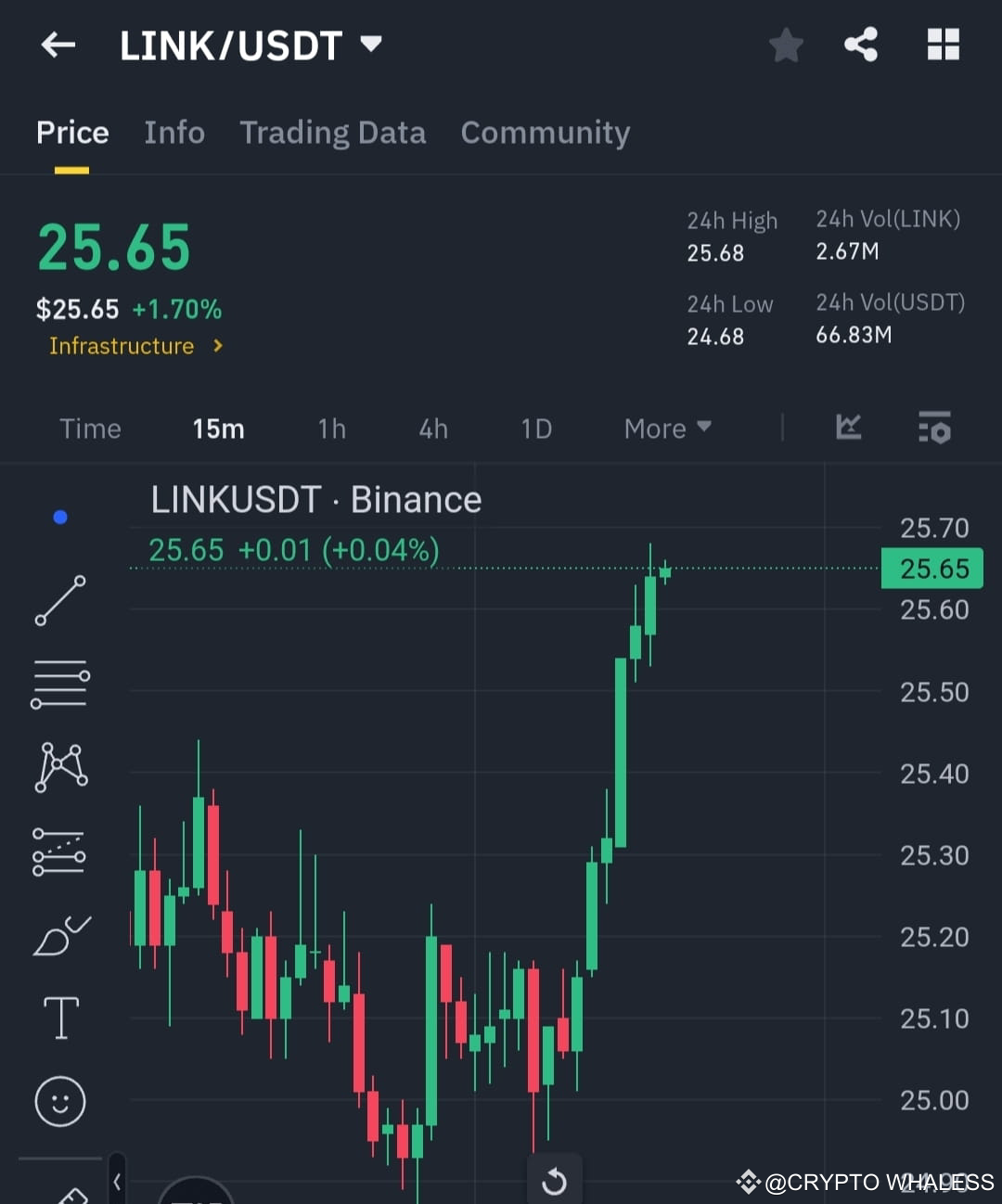Tap the share icon

(x=860, y=43)
